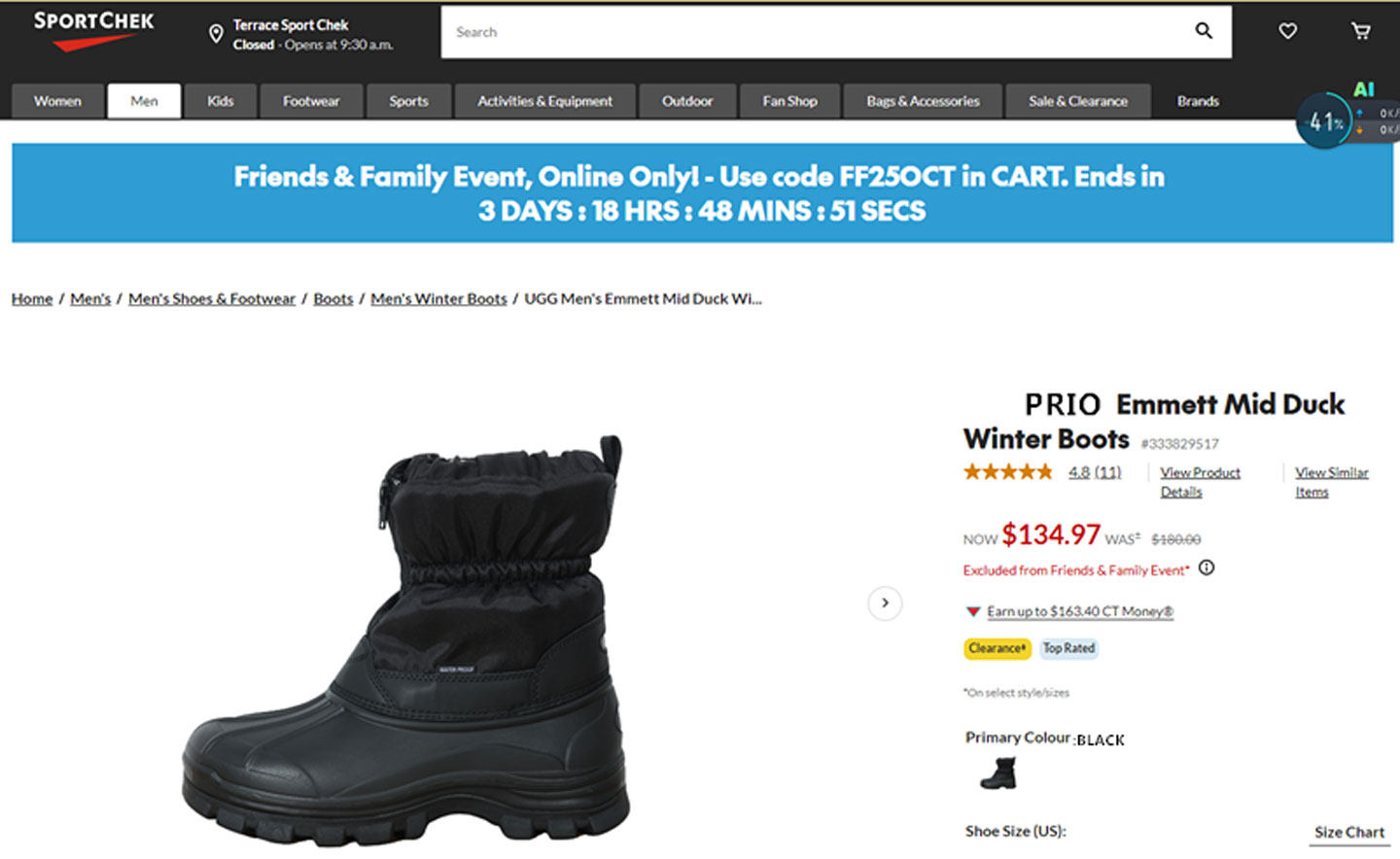Viewport: 1400px width, 859px height.
Task: Select the black boot colour swatch
Action: click(998, 774)
